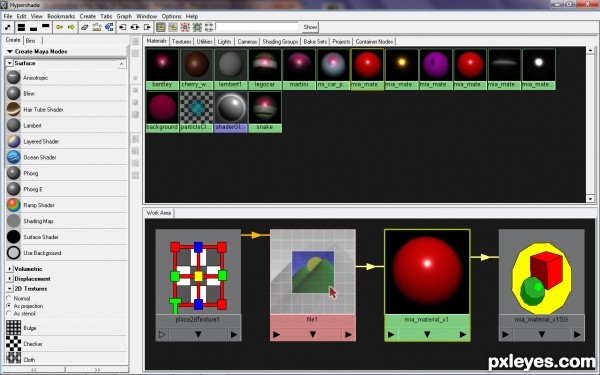Show input and output connections icon

pyautogui.click(x=135, y=27)
